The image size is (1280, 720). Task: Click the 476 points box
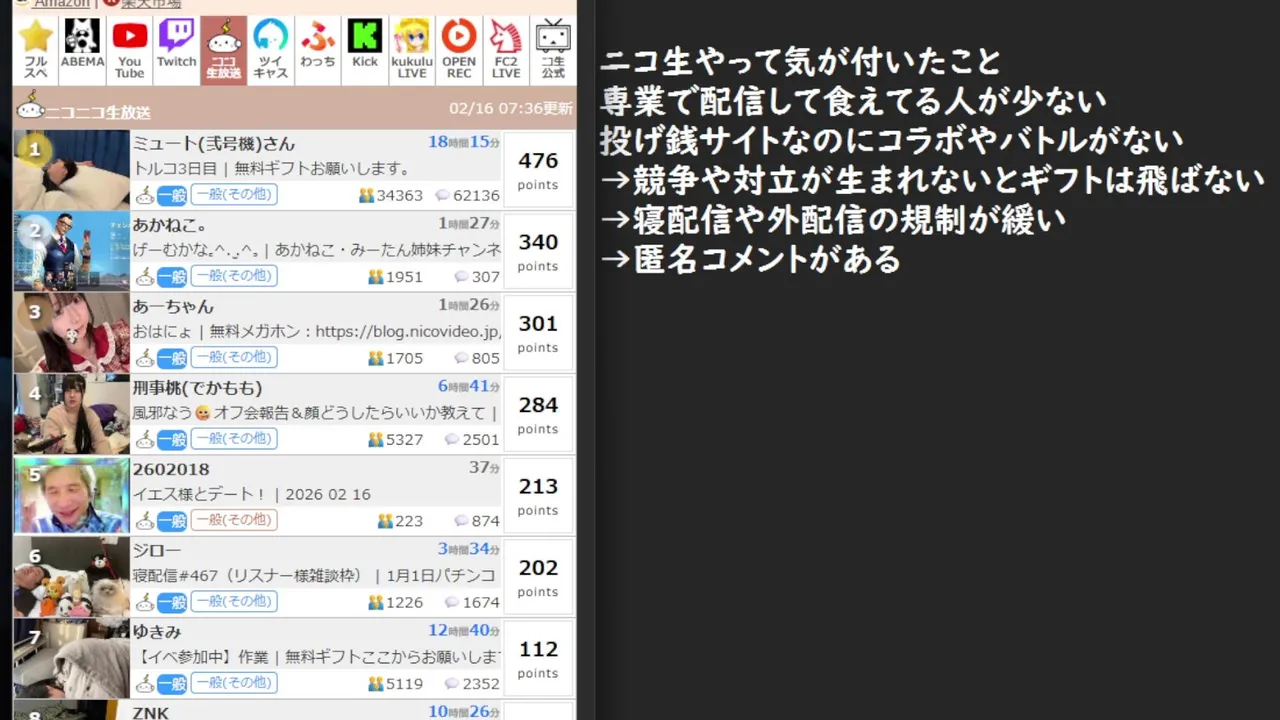click(x=538, y=169)
